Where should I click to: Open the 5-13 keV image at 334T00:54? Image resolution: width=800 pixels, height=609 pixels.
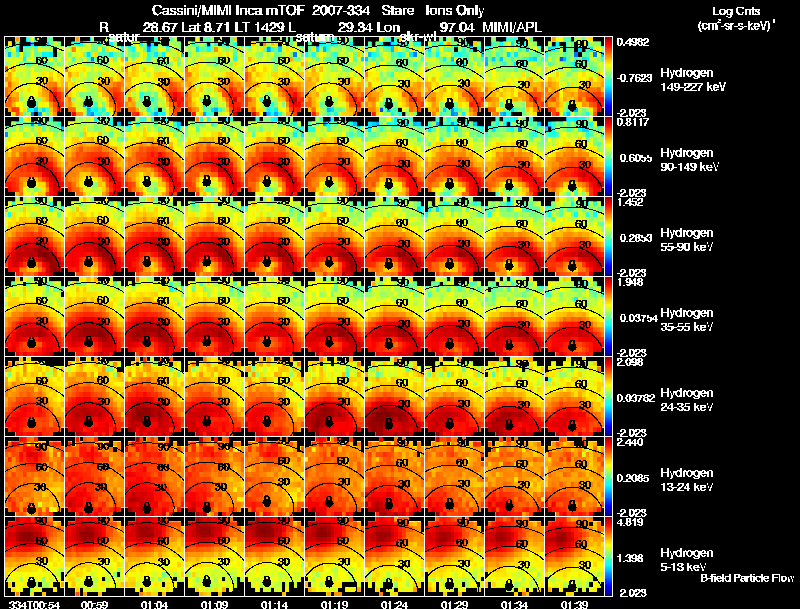coord(35,557)
